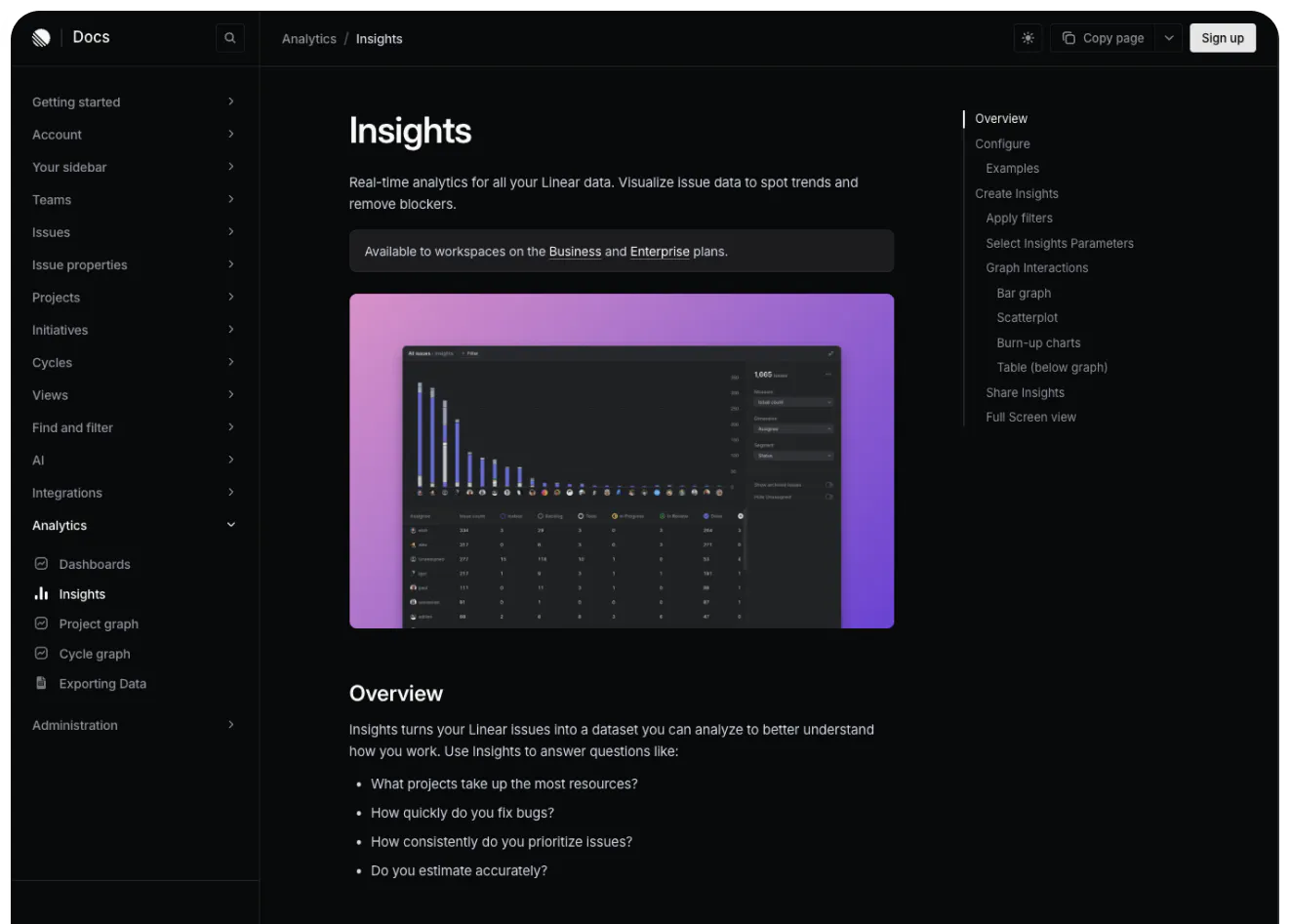Screen dimensions: 1290x924
Task: Click the Insights screenshot image
Action: [x=622, y=461]
